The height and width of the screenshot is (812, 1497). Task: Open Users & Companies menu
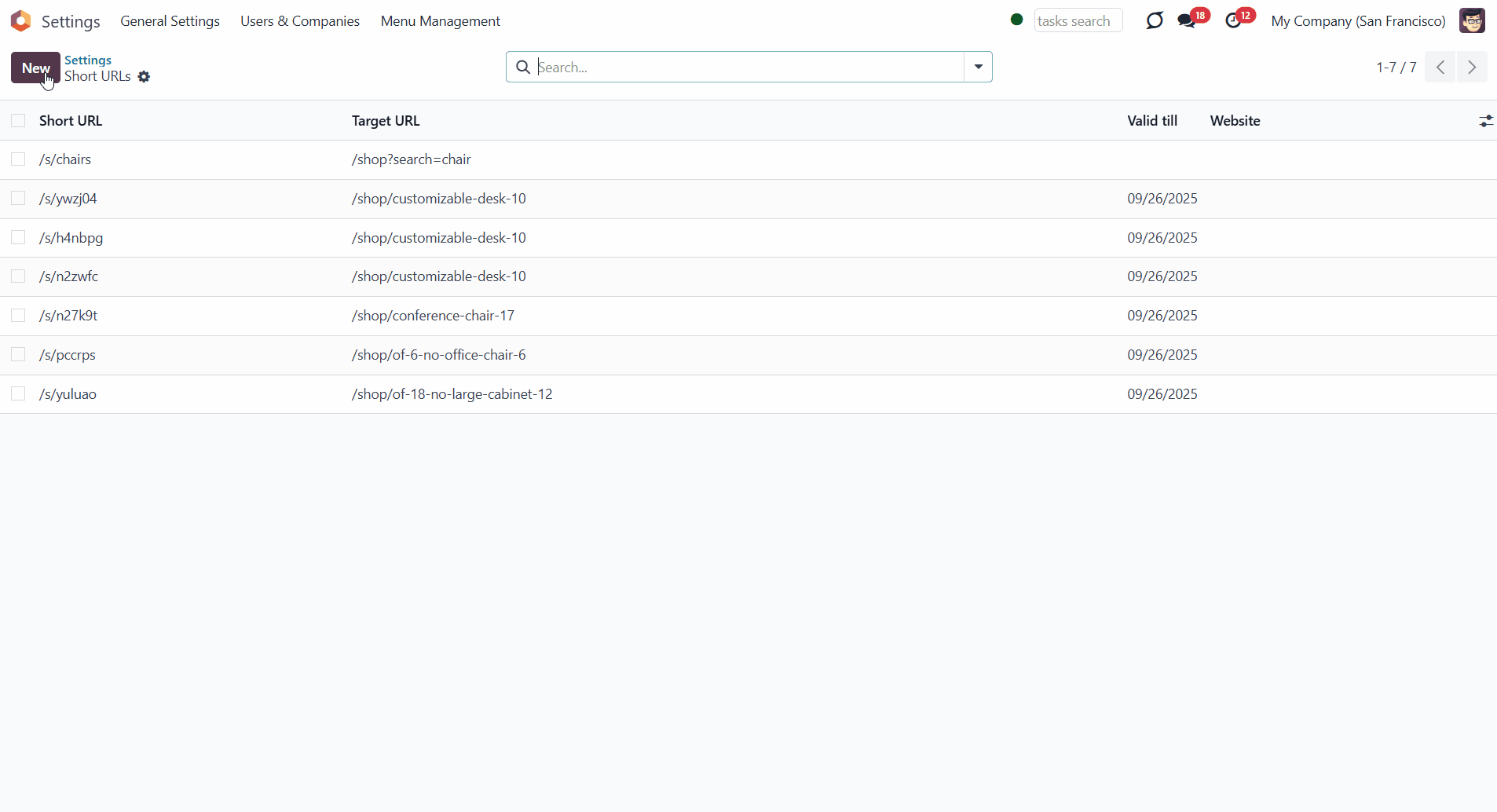tap(300, 21)
